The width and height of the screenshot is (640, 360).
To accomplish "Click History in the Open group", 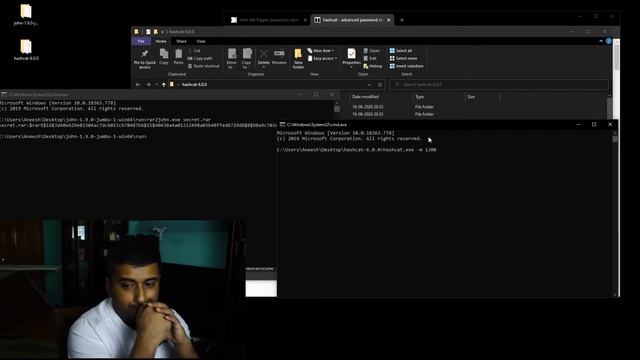I will pyautogui.click(x=373, y=66).
